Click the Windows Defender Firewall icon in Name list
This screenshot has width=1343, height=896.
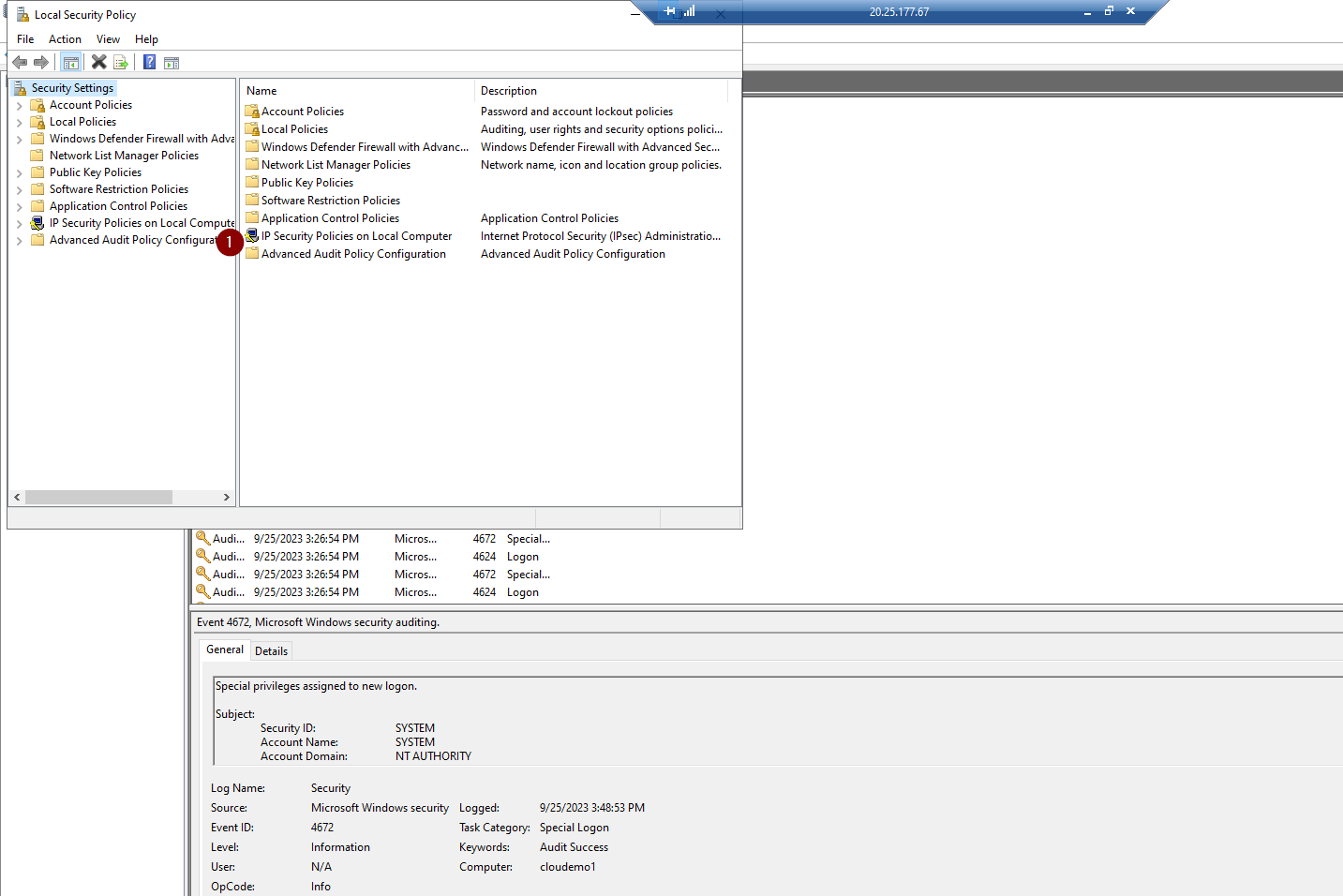point(252,147)
